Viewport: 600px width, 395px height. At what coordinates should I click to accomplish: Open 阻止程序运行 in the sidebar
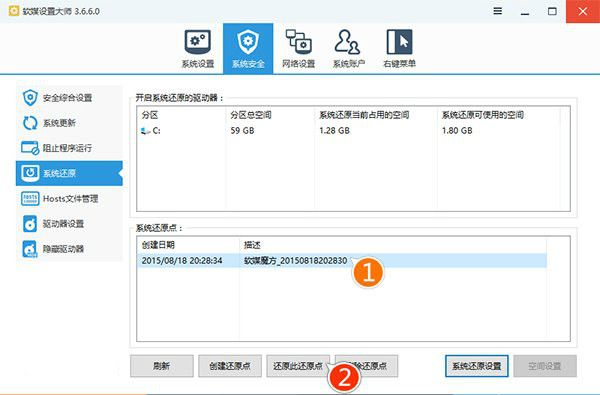coord(69,148)
